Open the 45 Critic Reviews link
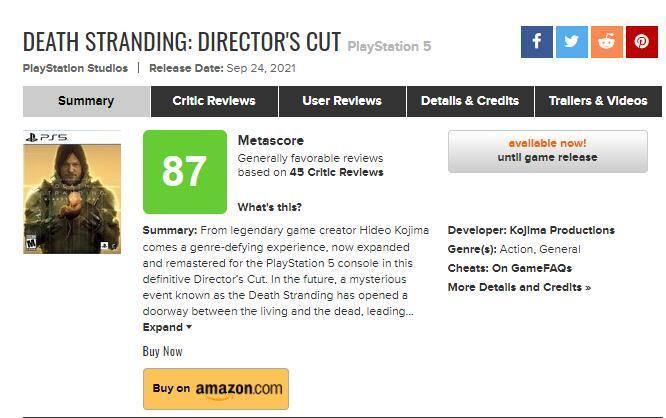The image size is (666, 418). 336,172
